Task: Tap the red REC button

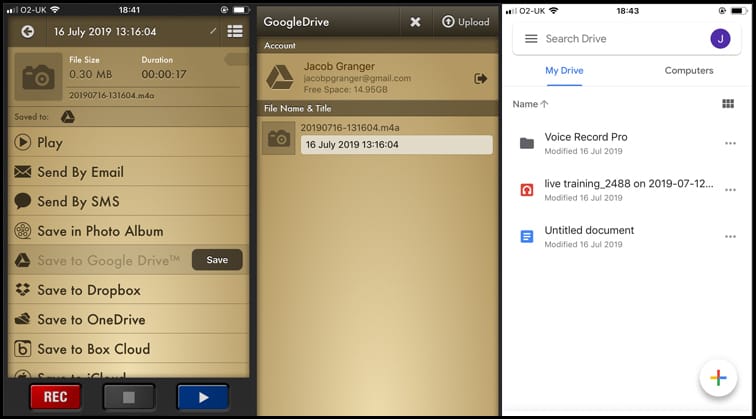Action: 55,397
